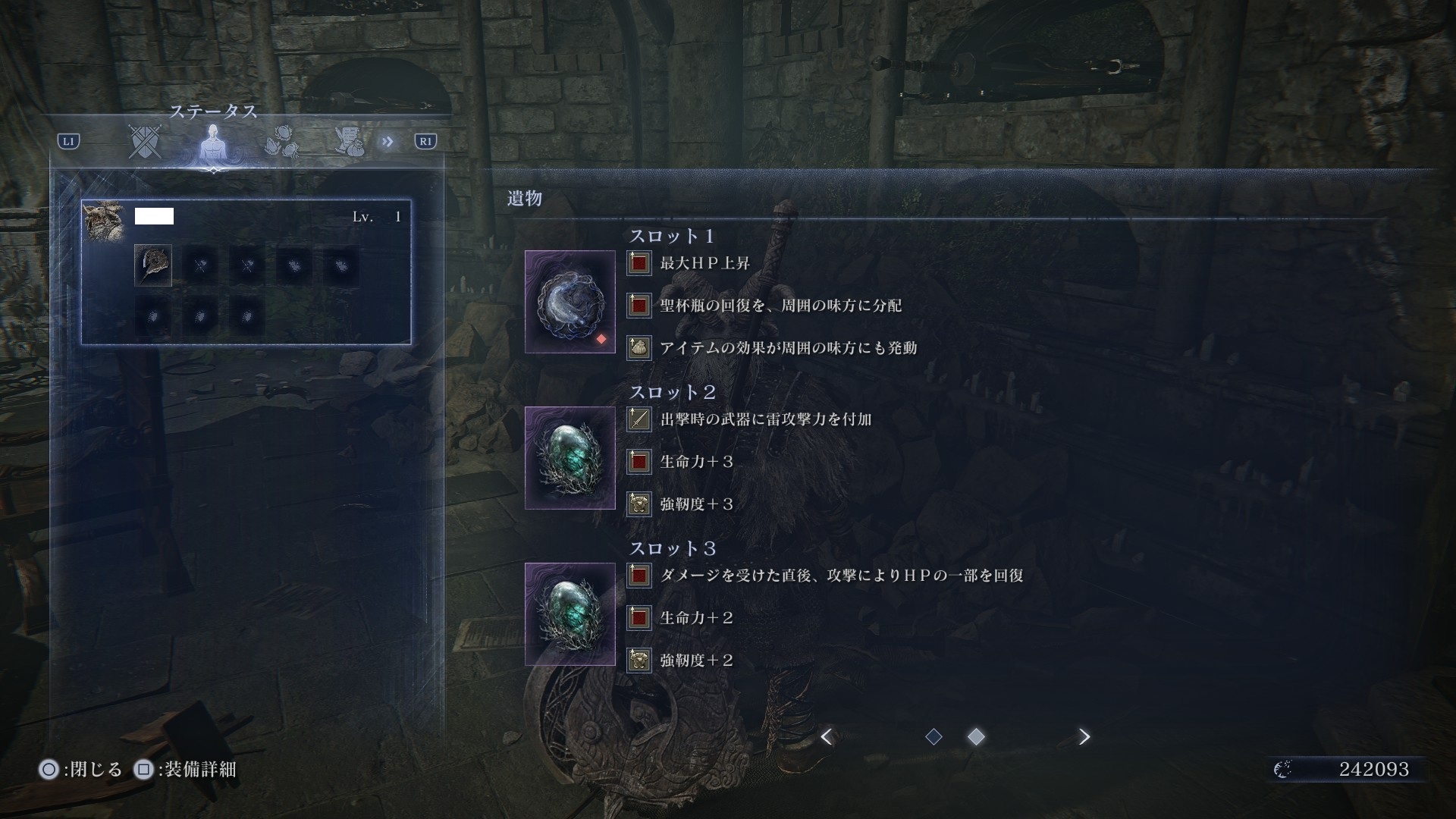
Task: Expand more tabs with double chevron
Action: 388,142
